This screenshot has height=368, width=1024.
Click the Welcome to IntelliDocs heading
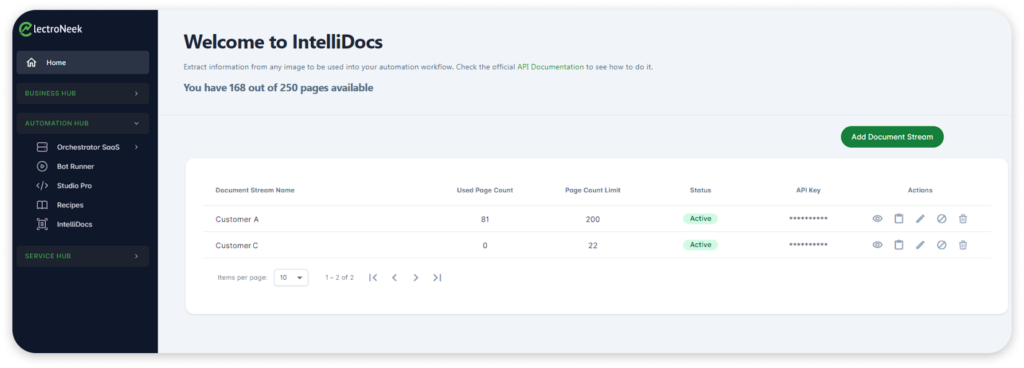pyautogui.click(x=283, y=42)
